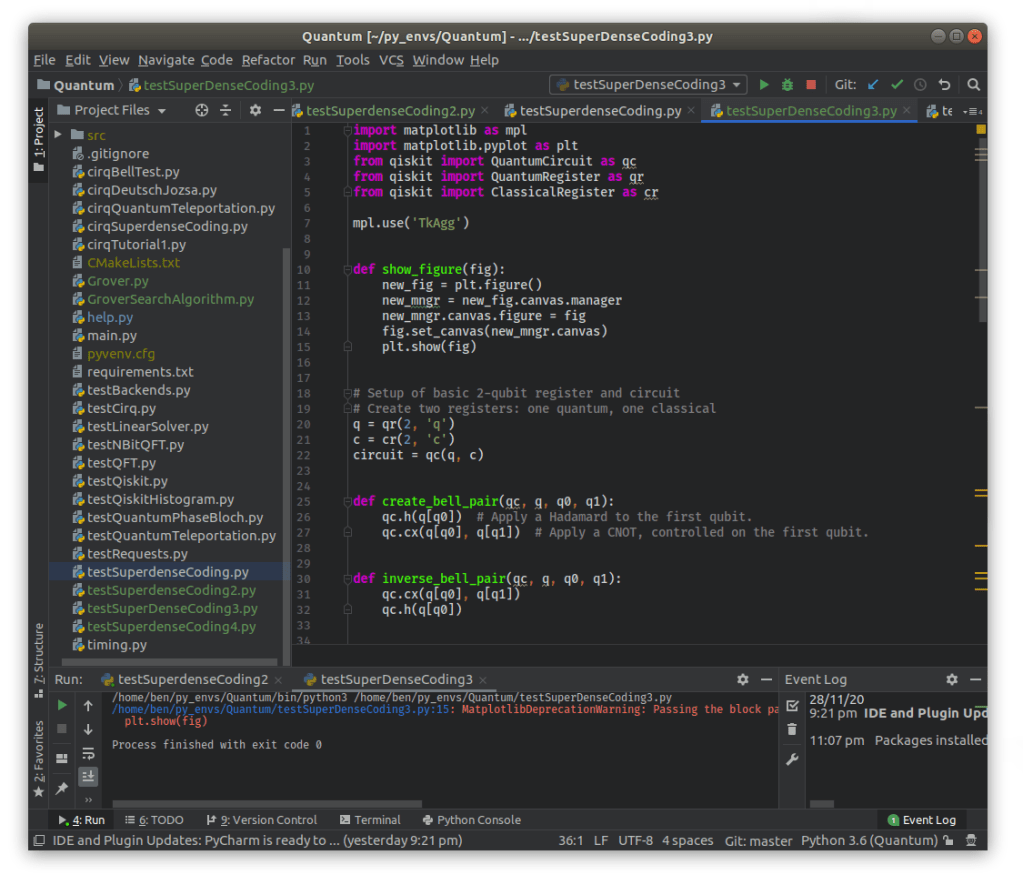
Task: Update project from Git with blue arrow icon
Action: [871, 84]
